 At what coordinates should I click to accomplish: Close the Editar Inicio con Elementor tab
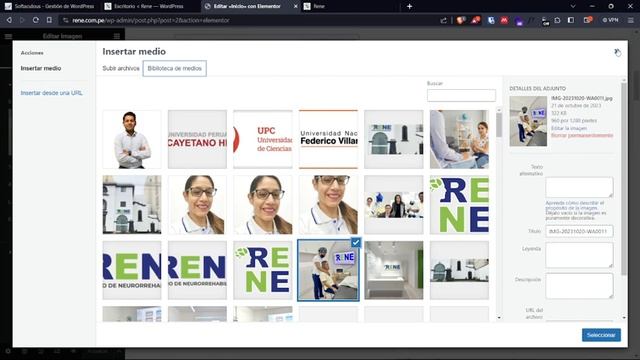(296, 6)
